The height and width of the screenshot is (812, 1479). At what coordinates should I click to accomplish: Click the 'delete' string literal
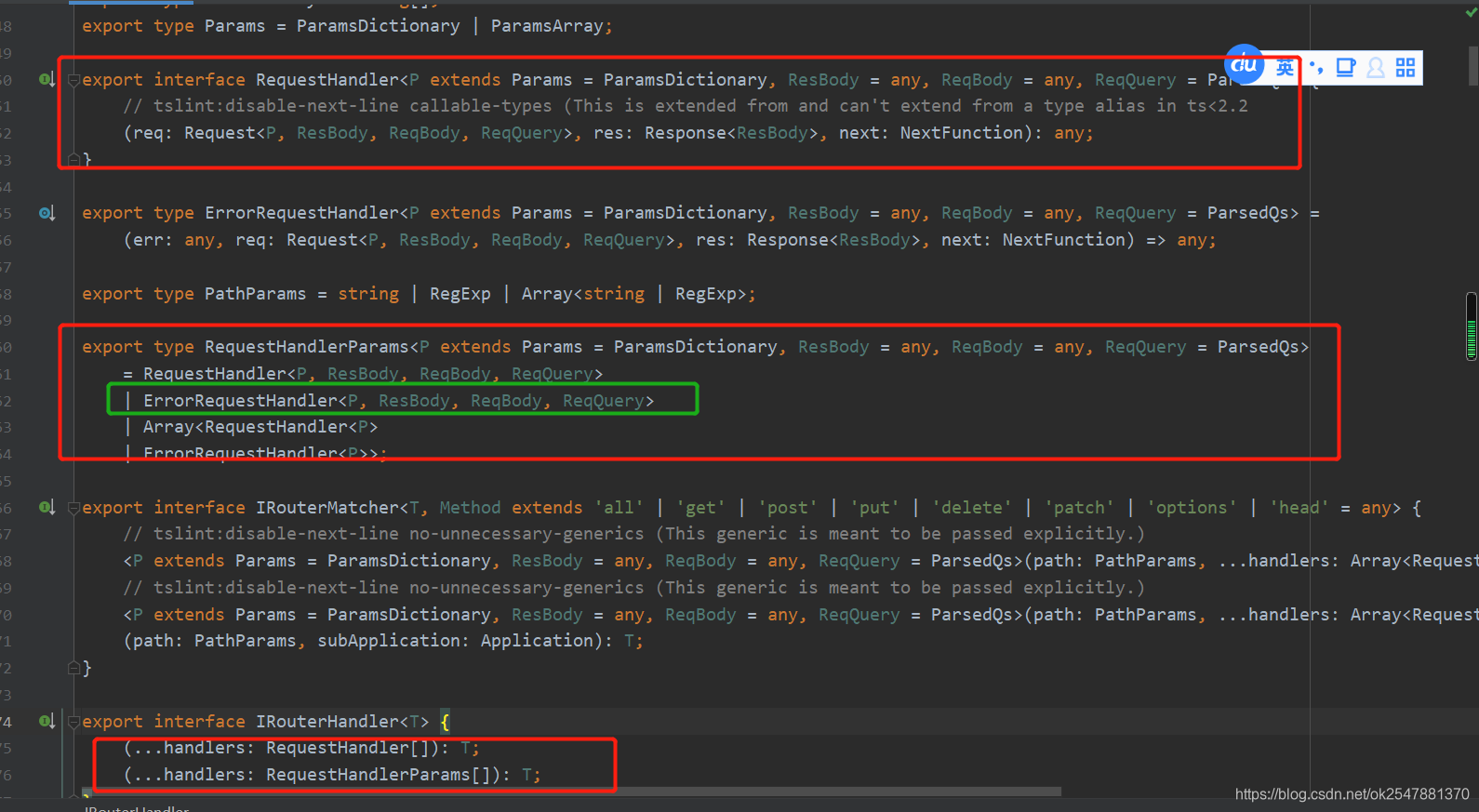pyautogui.click(x=972, y=508)
